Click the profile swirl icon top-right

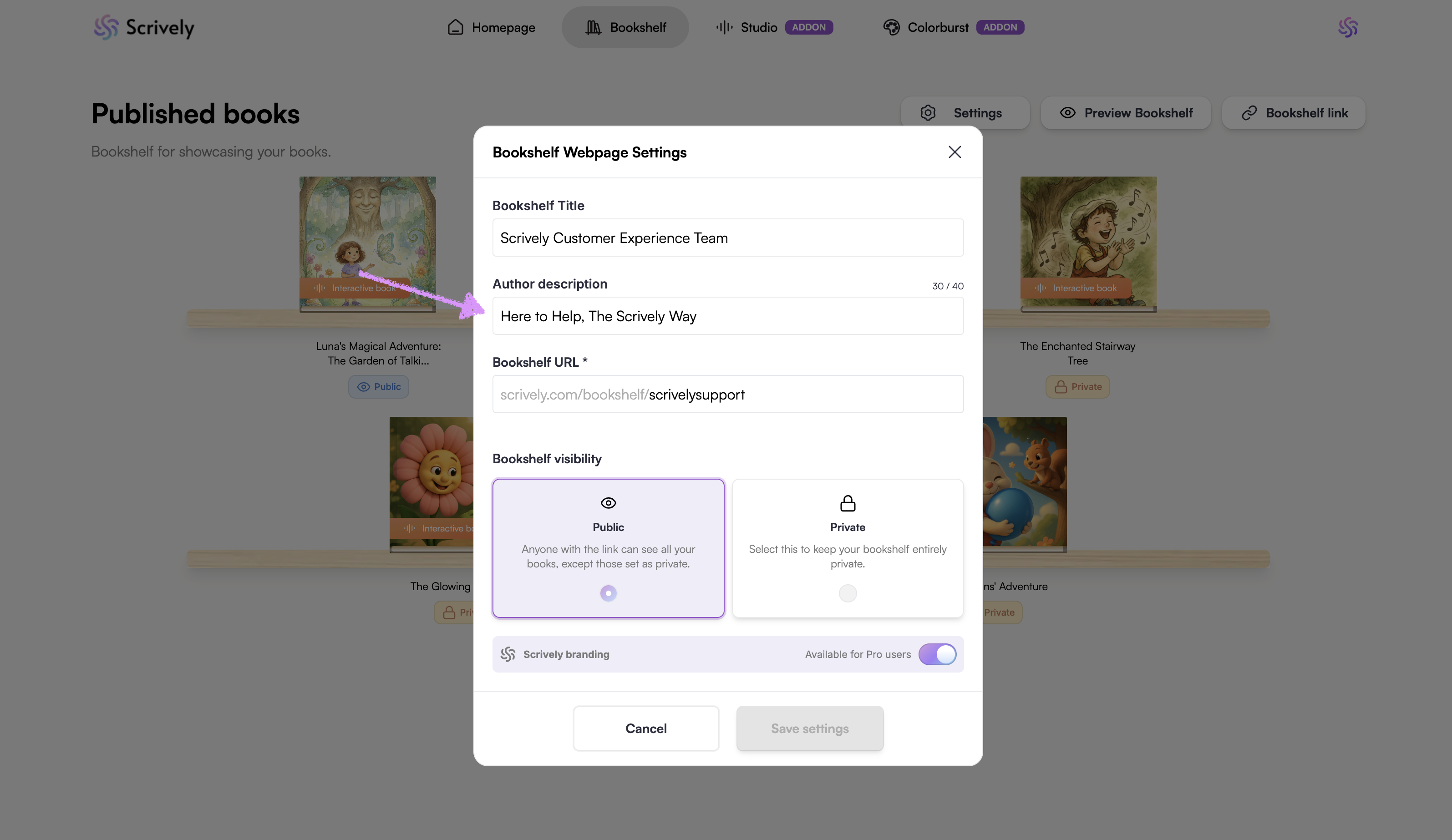coord(1348,27)
